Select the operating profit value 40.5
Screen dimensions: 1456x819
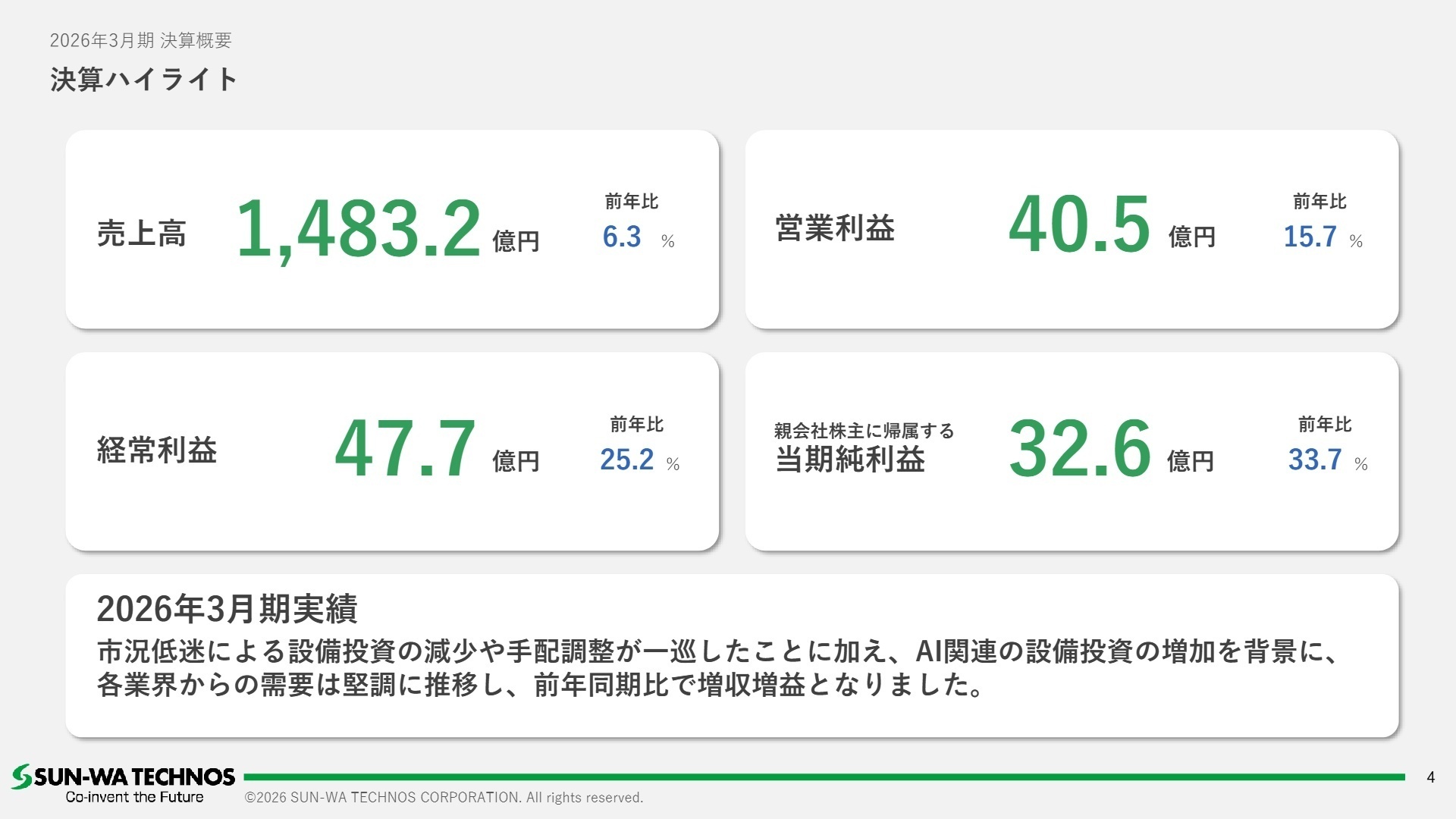[x=1079, y=223]
